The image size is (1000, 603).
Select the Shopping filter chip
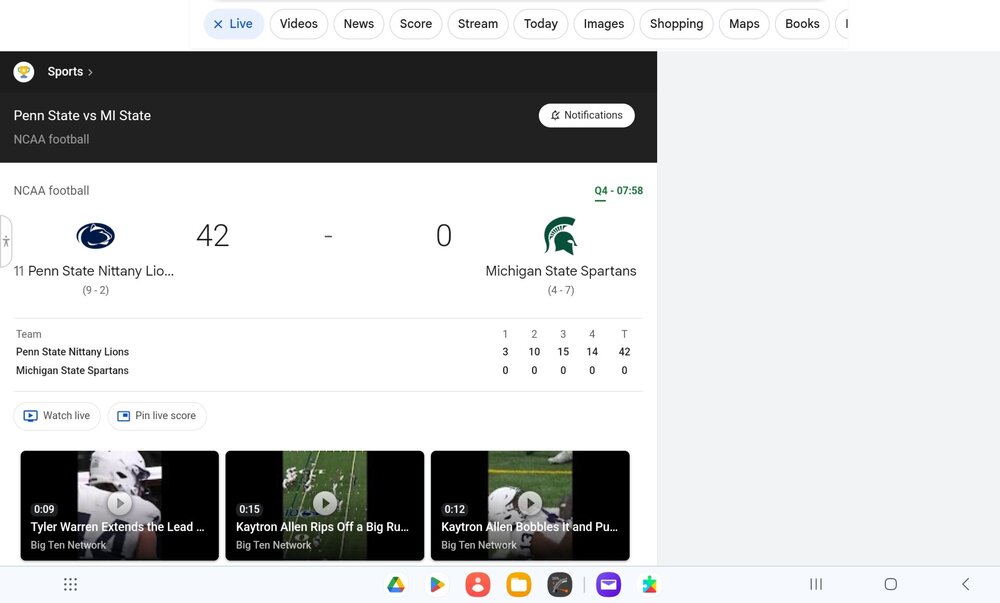[677, 24]
